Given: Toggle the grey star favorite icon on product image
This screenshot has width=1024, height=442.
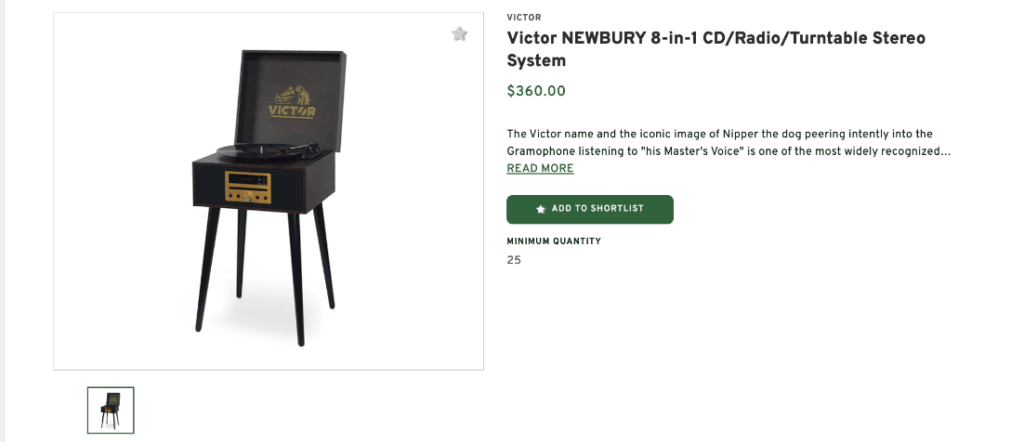Looking at the screenshot, I should click(459, 34).
